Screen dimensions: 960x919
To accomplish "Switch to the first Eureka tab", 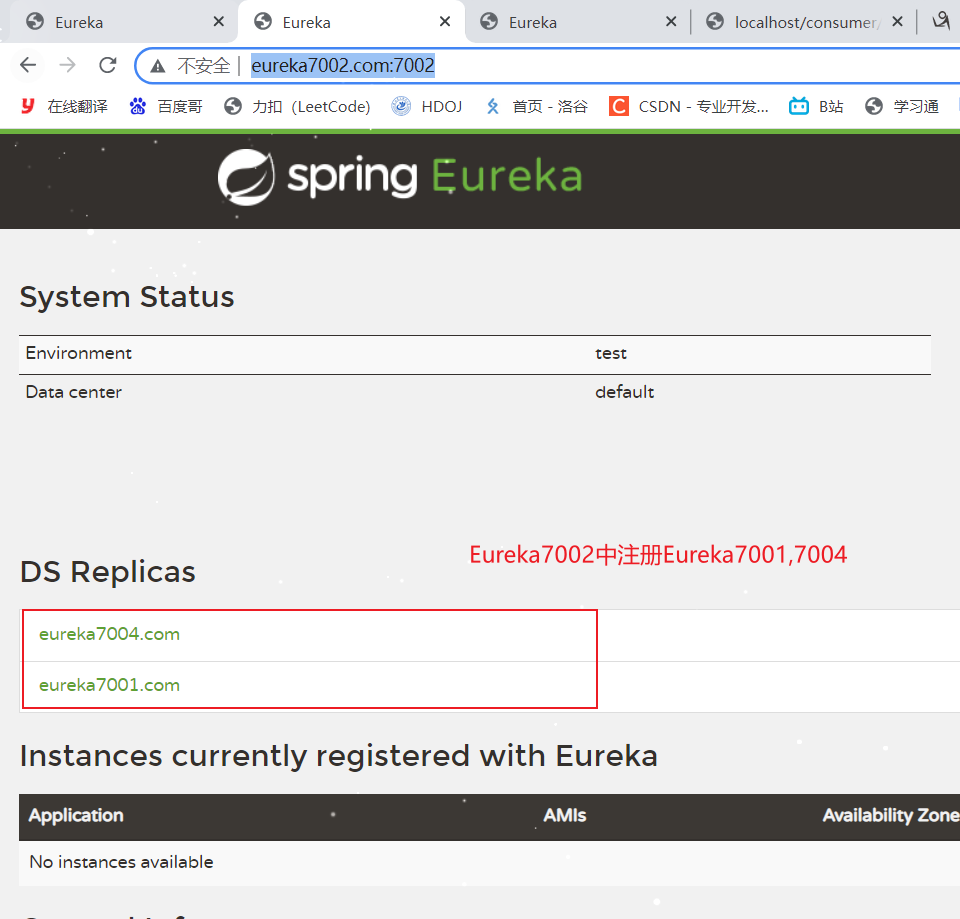I will pyautogui.click(x=110, y=21).
